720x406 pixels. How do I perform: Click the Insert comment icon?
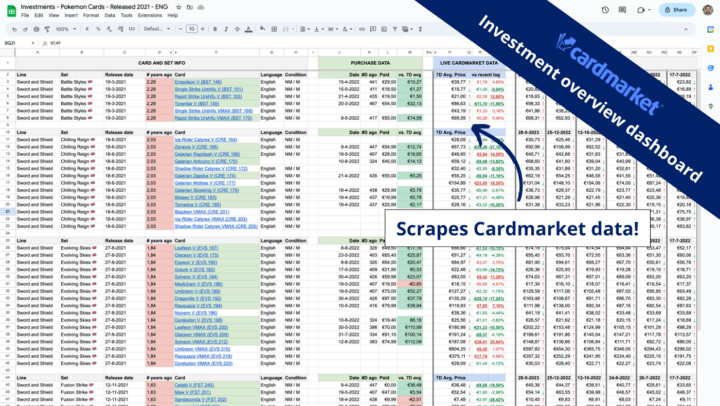(x=373, y=29)
